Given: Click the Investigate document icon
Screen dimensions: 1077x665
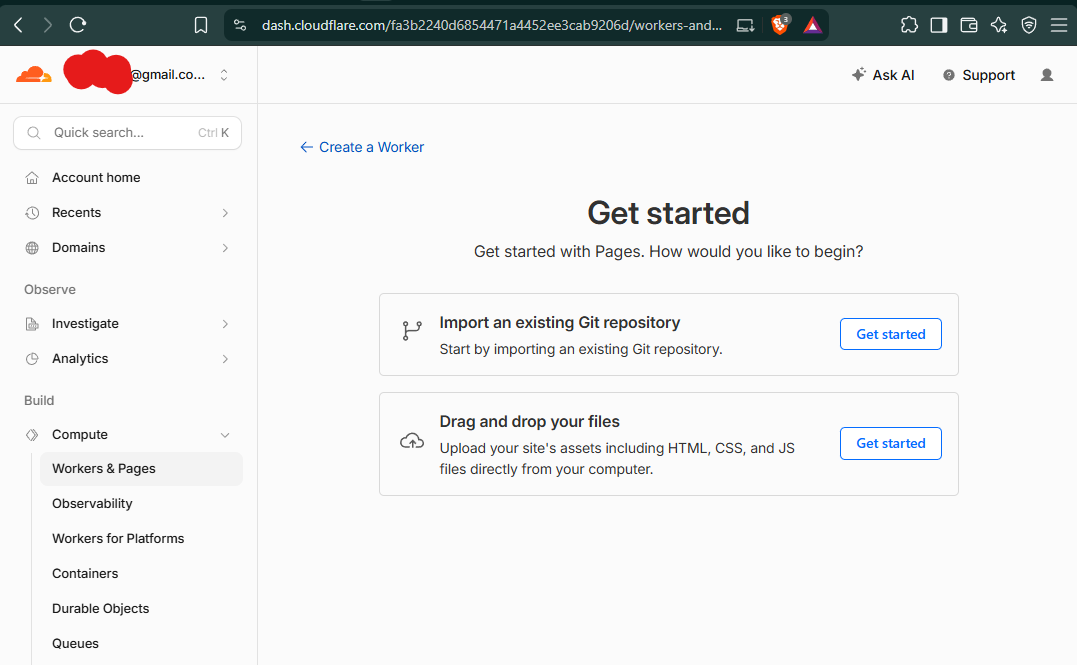Looking at the screenshot, I should (x=32, y=324).
